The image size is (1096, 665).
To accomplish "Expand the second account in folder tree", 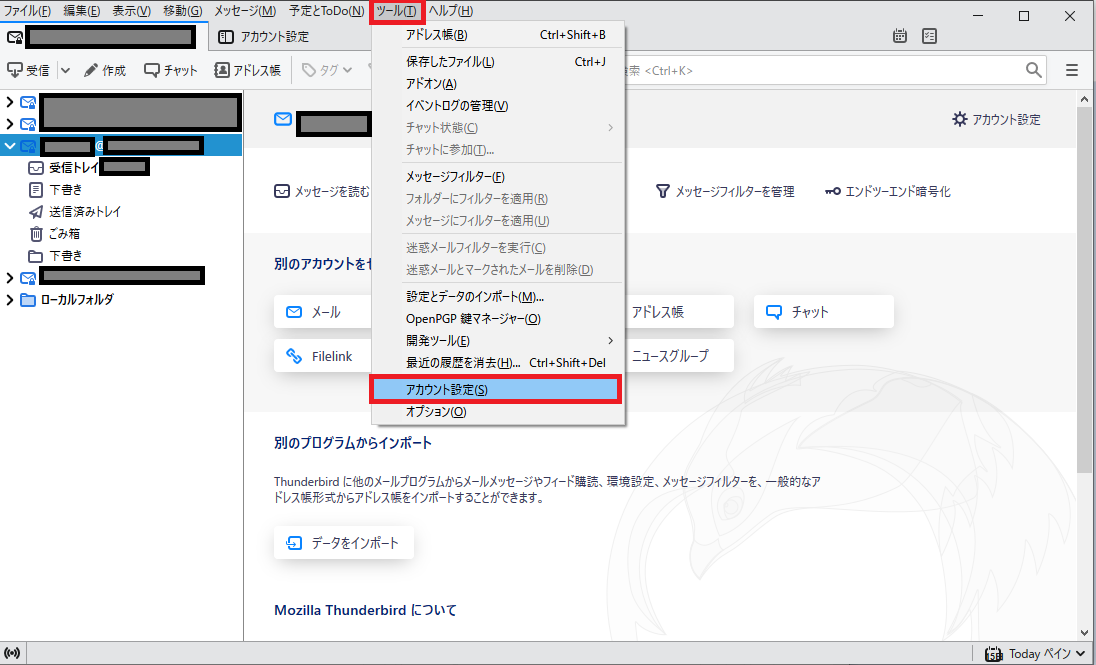I will point(10,124).
